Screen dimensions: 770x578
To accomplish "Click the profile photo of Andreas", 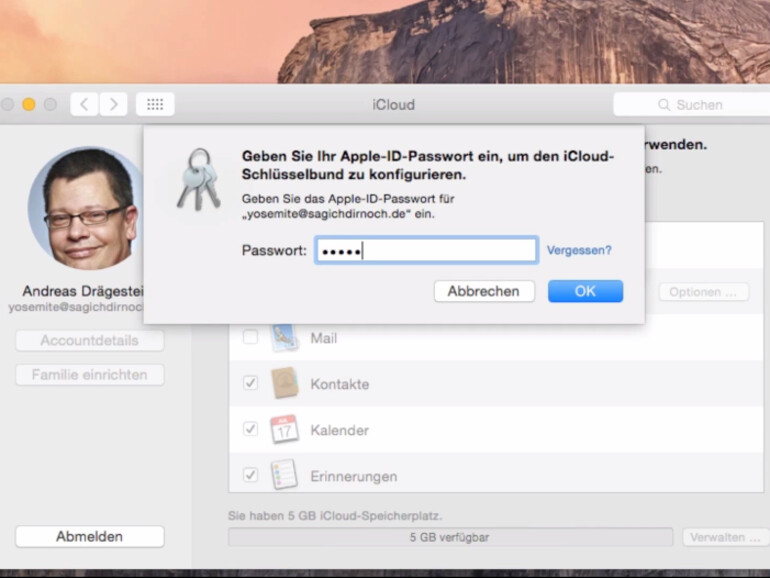I will 86,208.
